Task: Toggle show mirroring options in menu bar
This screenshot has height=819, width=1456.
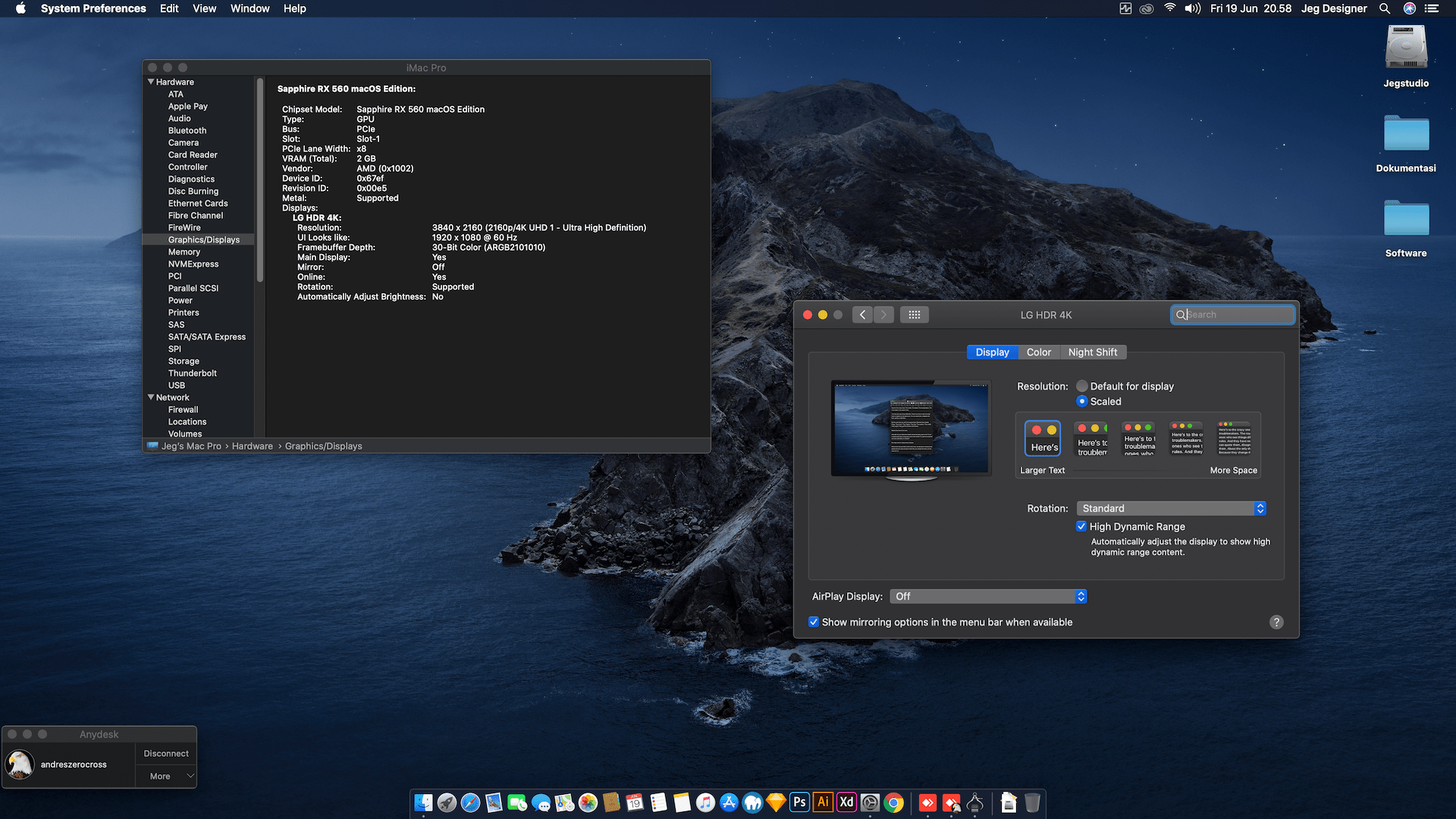Action: tap(814, 622)
